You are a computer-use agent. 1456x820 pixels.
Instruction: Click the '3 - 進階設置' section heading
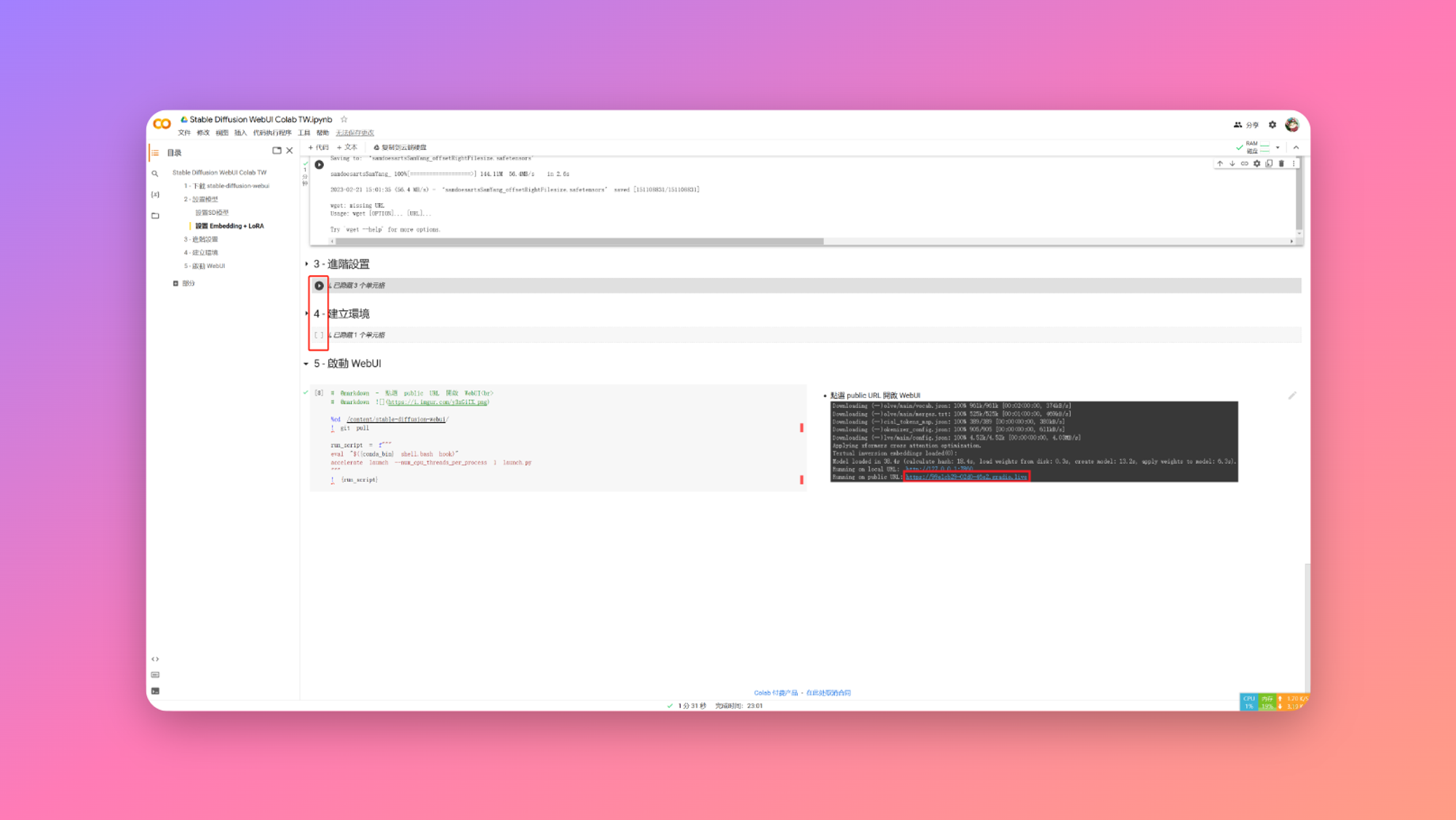click(341, 264)
